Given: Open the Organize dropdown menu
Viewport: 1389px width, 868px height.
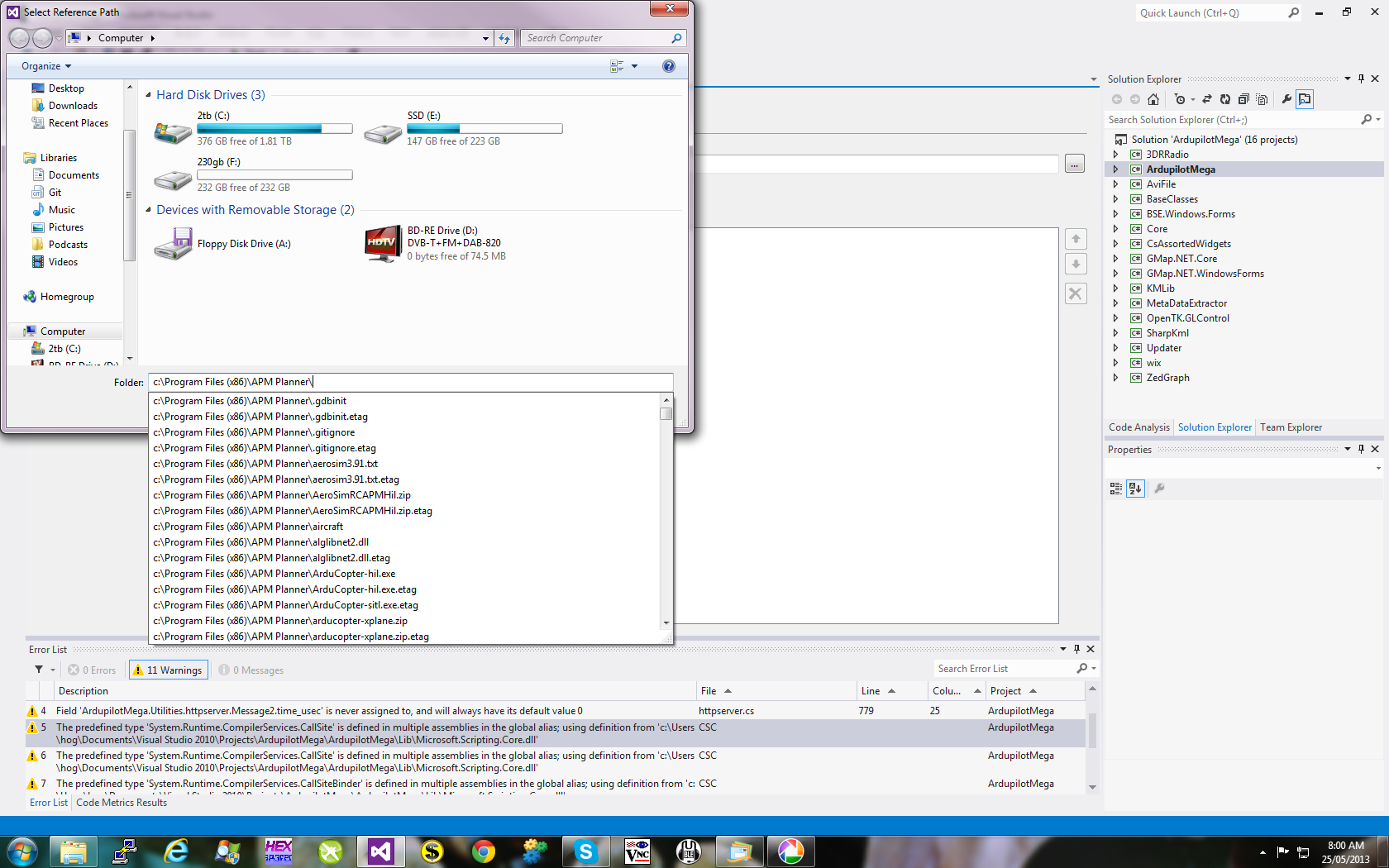Looking at the screenshot, I should [x=46, y=66].
